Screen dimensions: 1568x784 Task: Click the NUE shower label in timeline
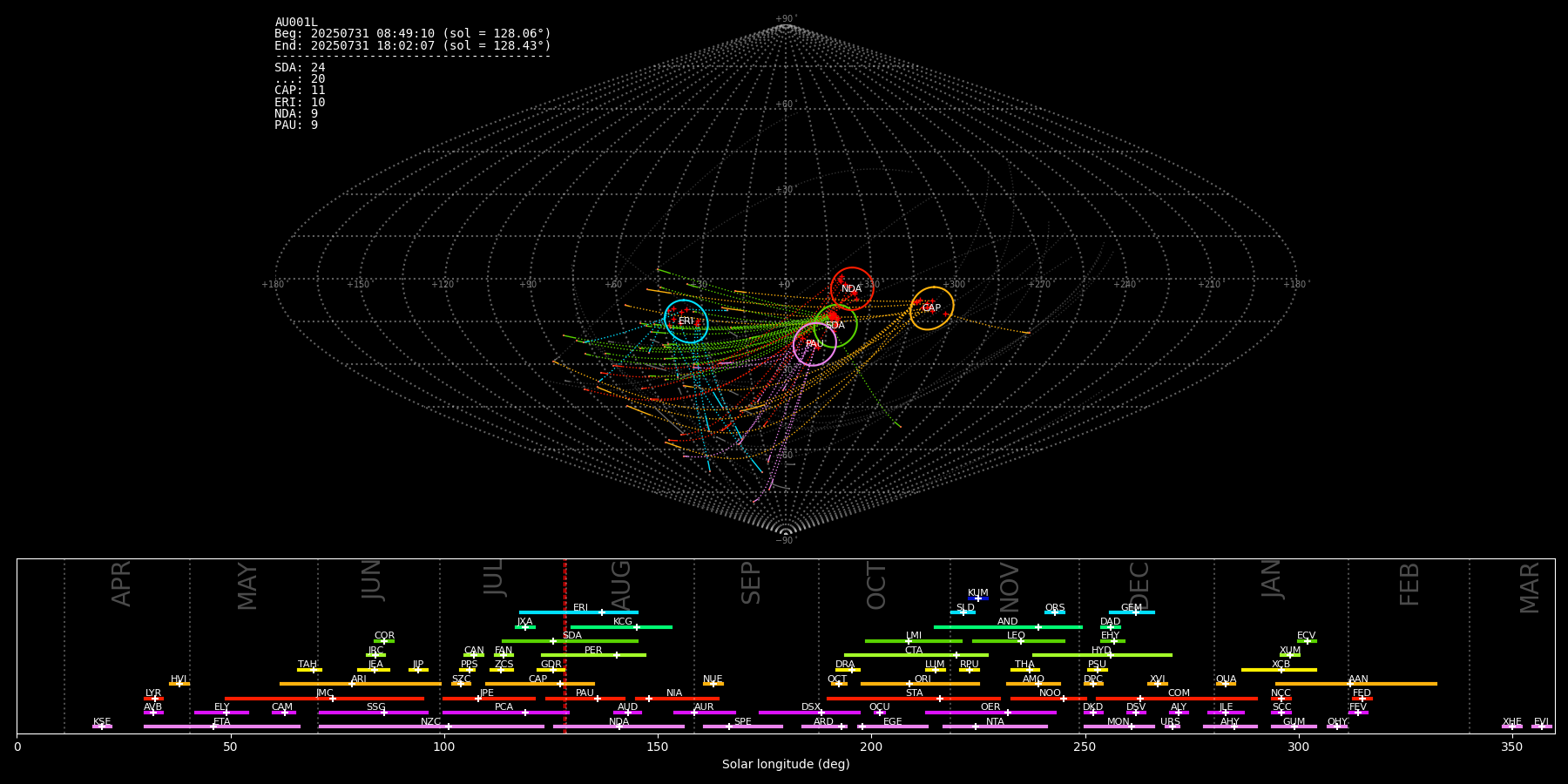tap(713, 679)
